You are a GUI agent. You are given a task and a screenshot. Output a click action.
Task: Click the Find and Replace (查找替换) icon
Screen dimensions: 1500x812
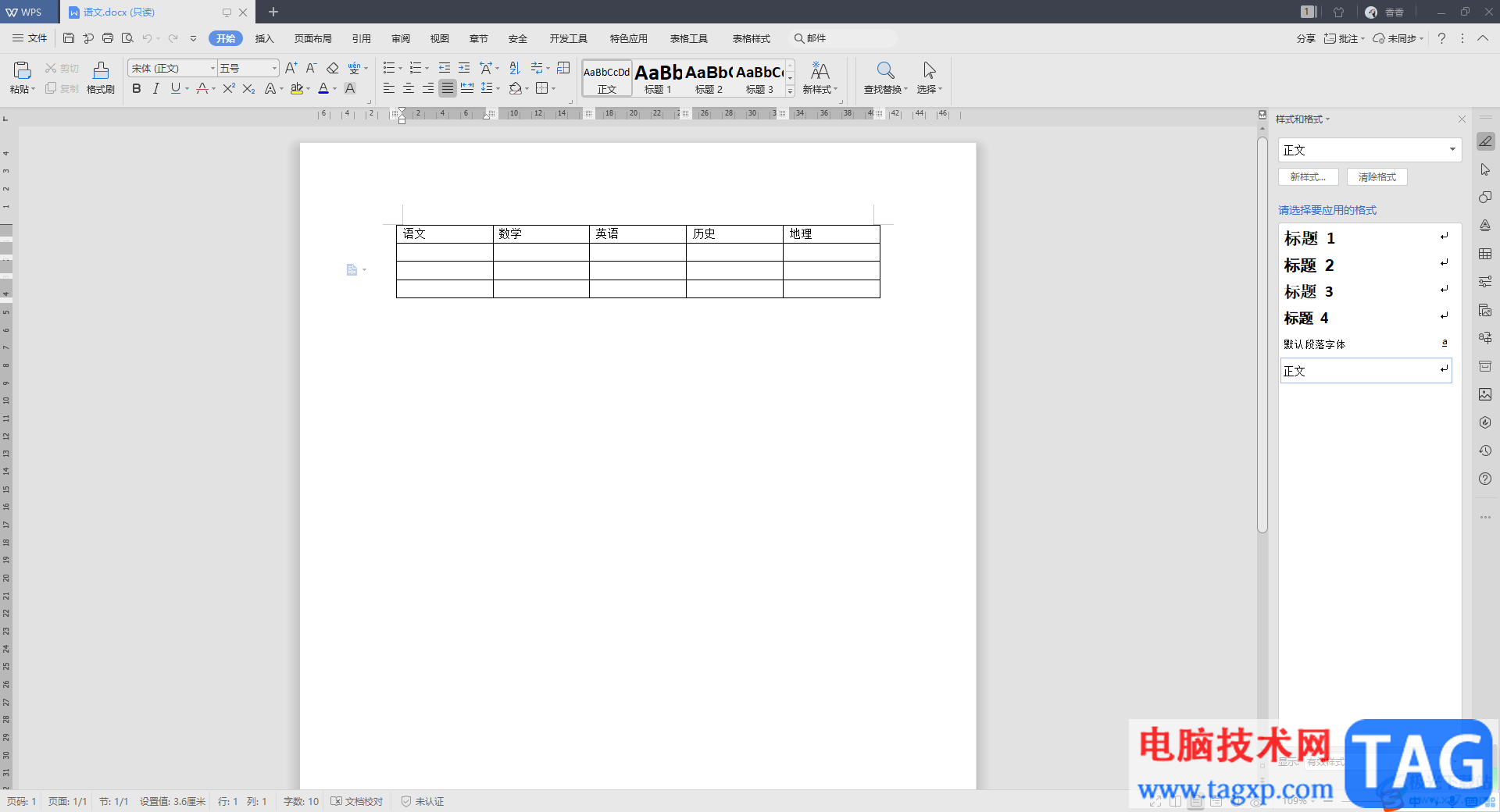tap(885, 70)
